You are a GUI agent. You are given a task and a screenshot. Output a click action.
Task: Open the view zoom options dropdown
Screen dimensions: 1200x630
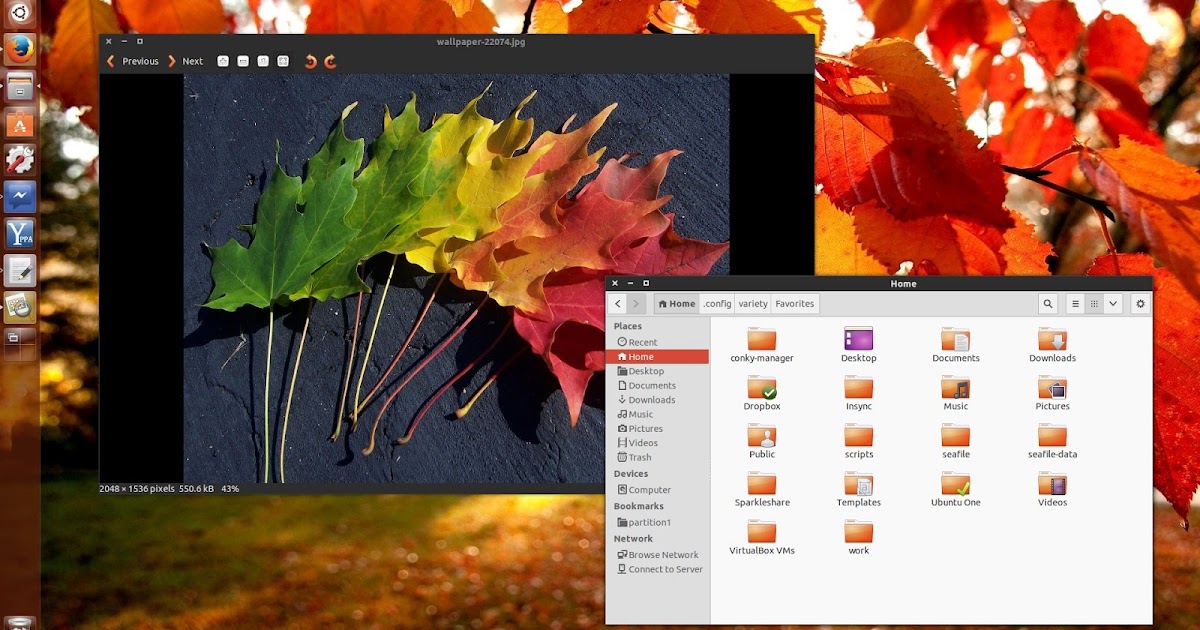coord(1112,303)
